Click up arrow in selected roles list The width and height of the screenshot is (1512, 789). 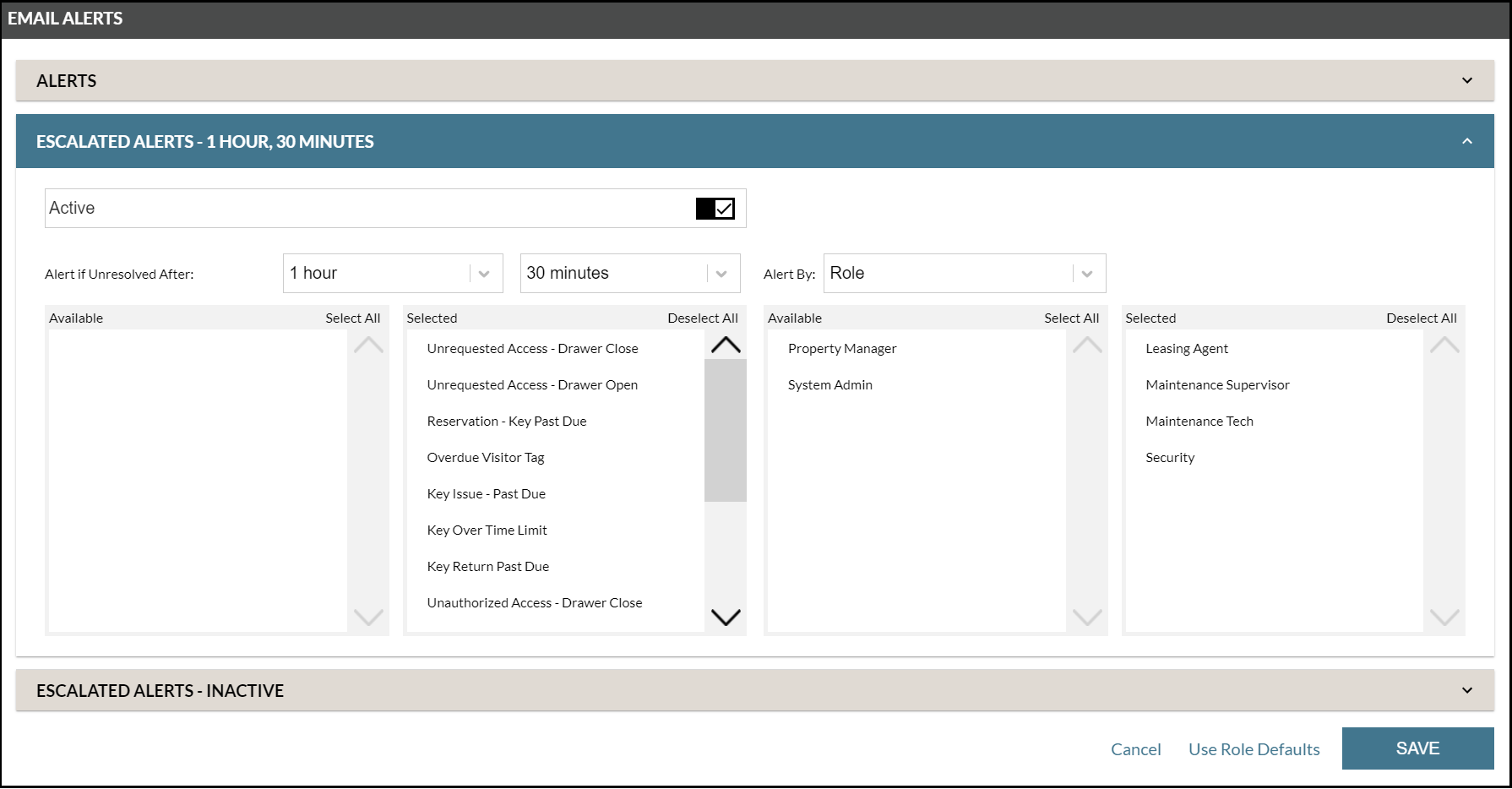click(1444, 345)
